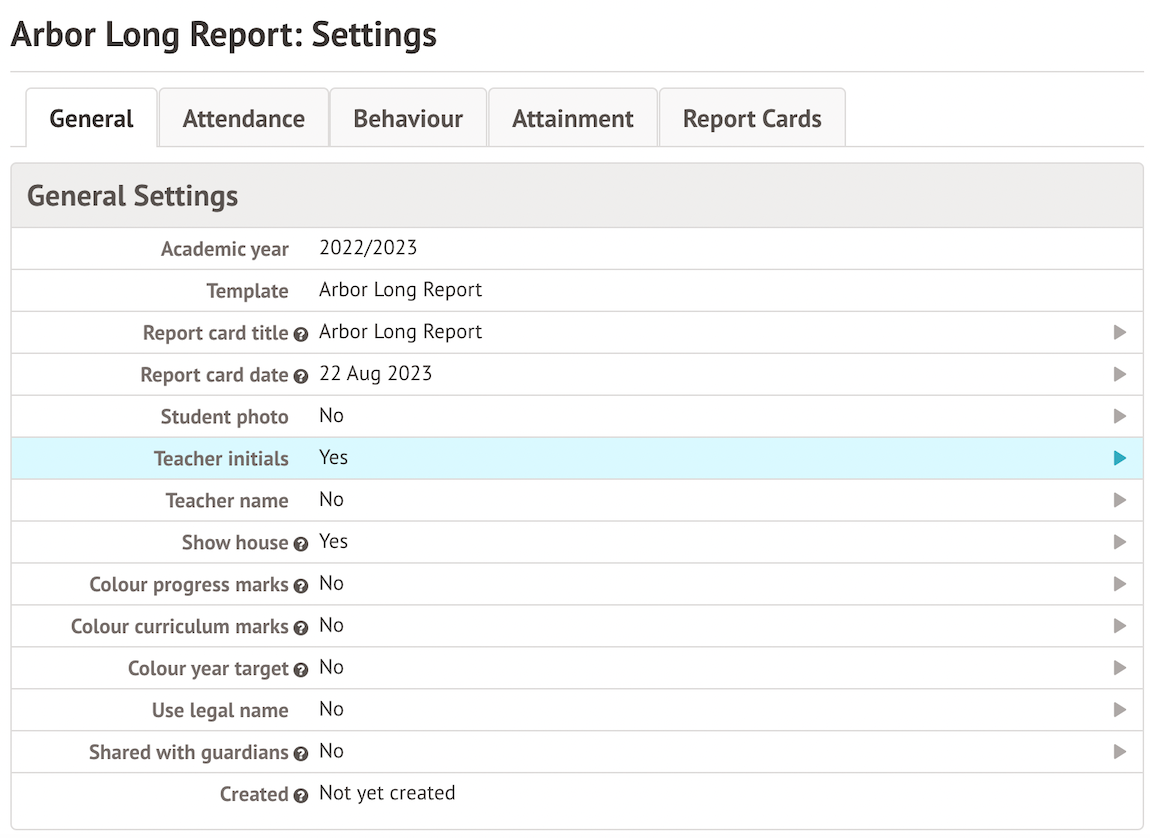This screenshot has width=1150, height=838.
Task: Click help icon for Colour progress marks
Action: (x=301, y=587)
